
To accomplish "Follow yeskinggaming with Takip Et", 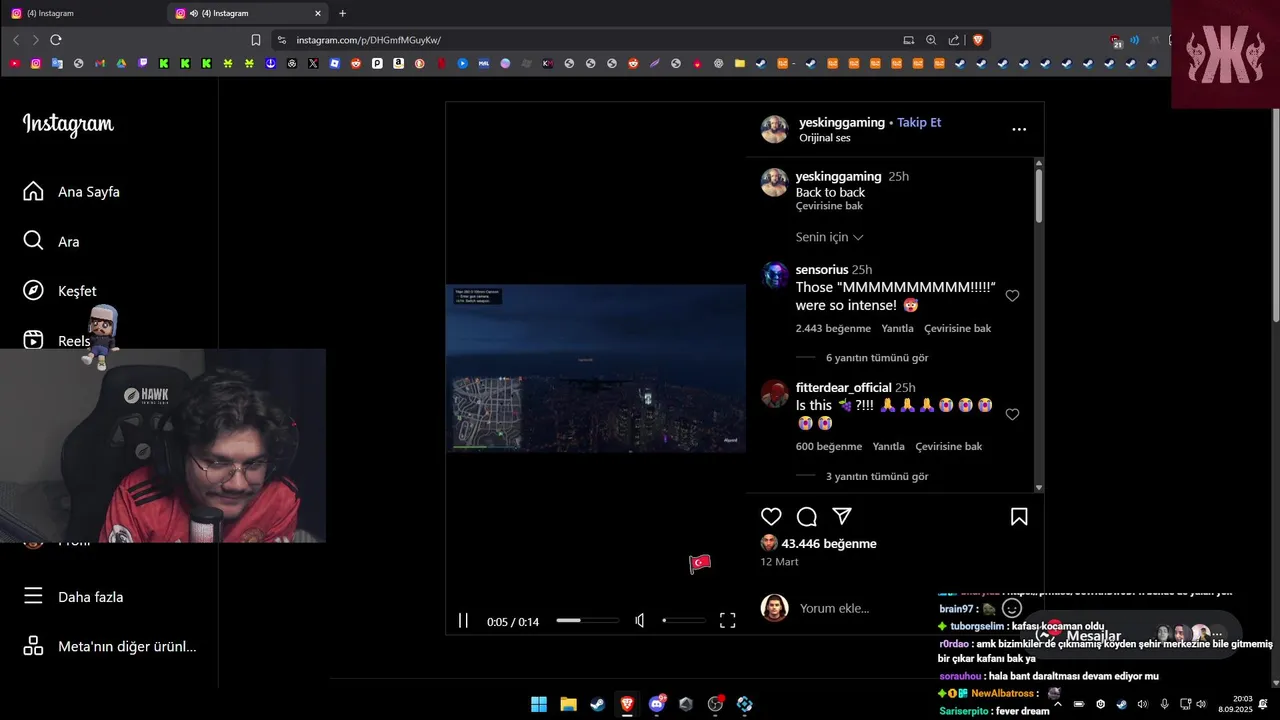I will [919, 122].
